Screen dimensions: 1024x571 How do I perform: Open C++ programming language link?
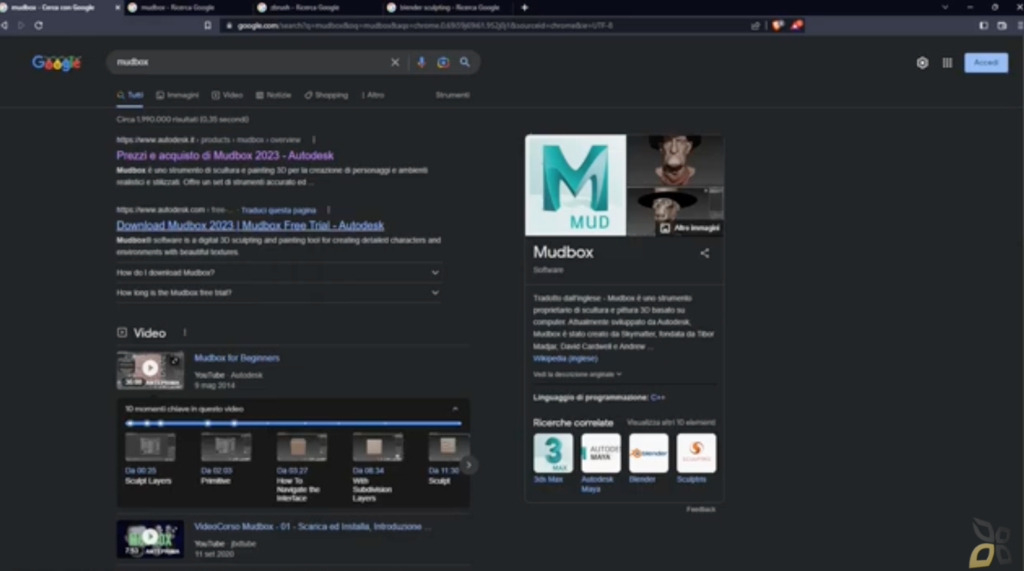(x=658, y=397)
